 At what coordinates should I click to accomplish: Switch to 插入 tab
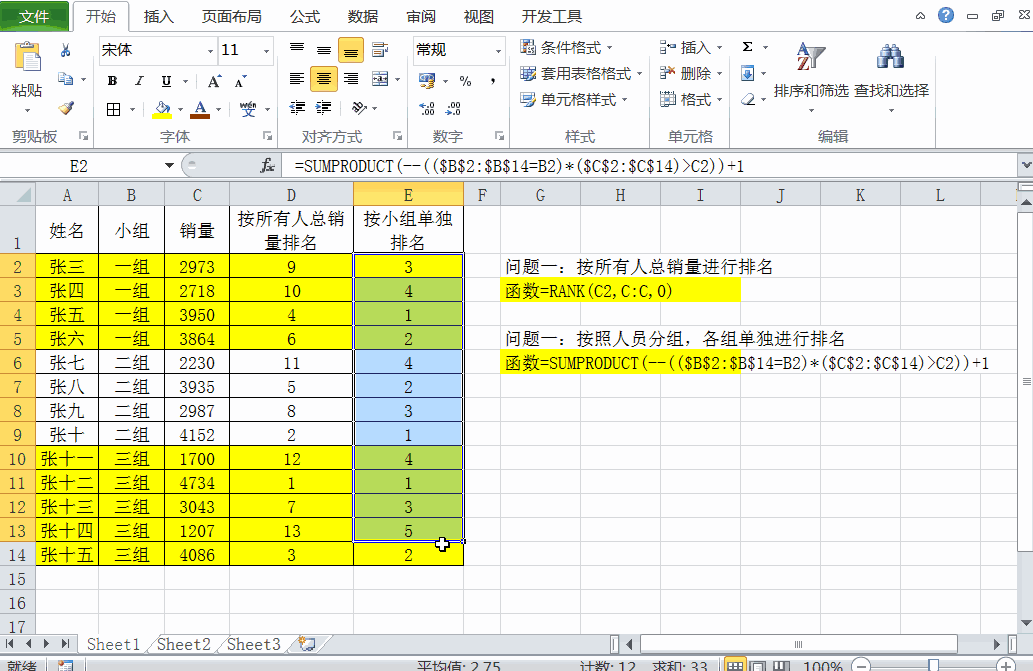159,16
